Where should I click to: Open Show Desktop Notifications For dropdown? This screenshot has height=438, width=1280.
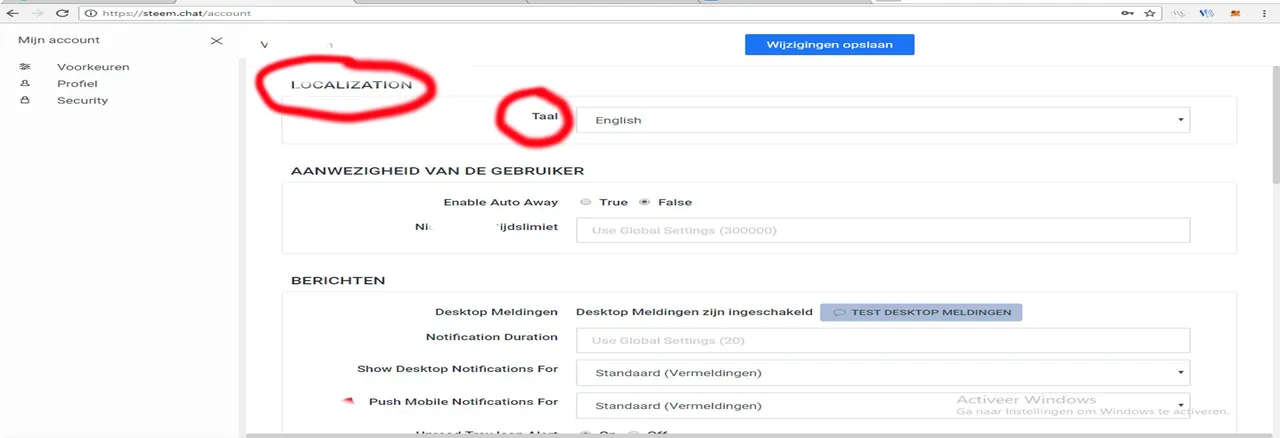[883, 373]
